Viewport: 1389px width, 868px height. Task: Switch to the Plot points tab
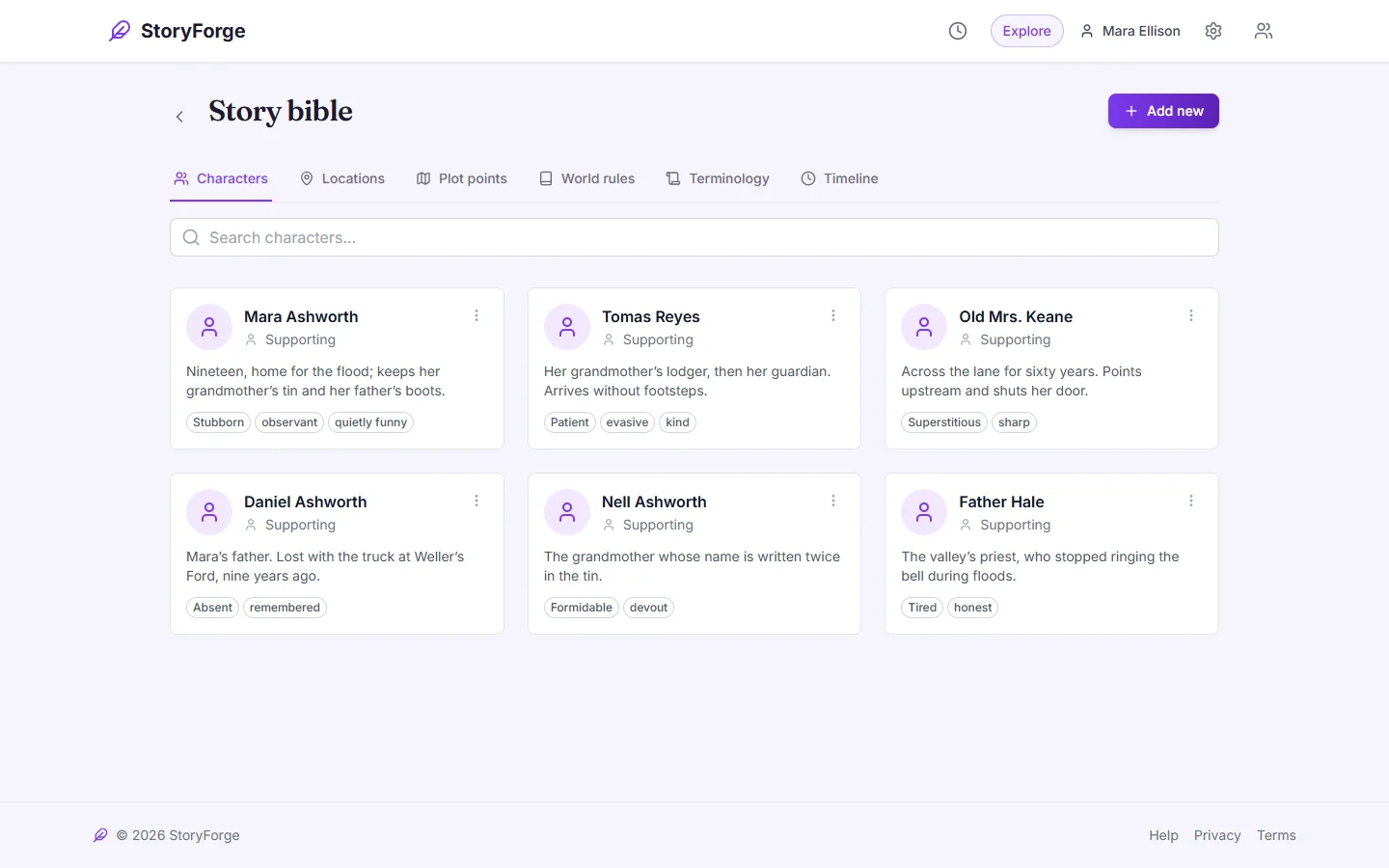click(461, 178)
